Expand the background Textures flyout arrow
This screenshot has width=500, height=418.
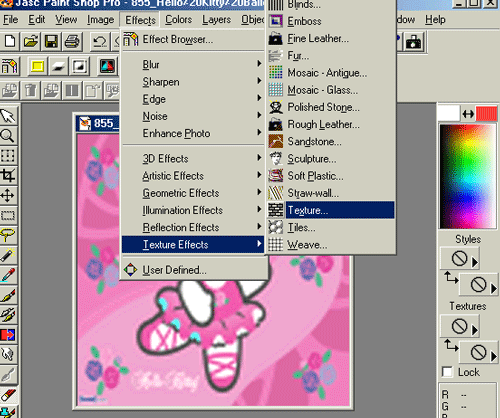point(494,356)
